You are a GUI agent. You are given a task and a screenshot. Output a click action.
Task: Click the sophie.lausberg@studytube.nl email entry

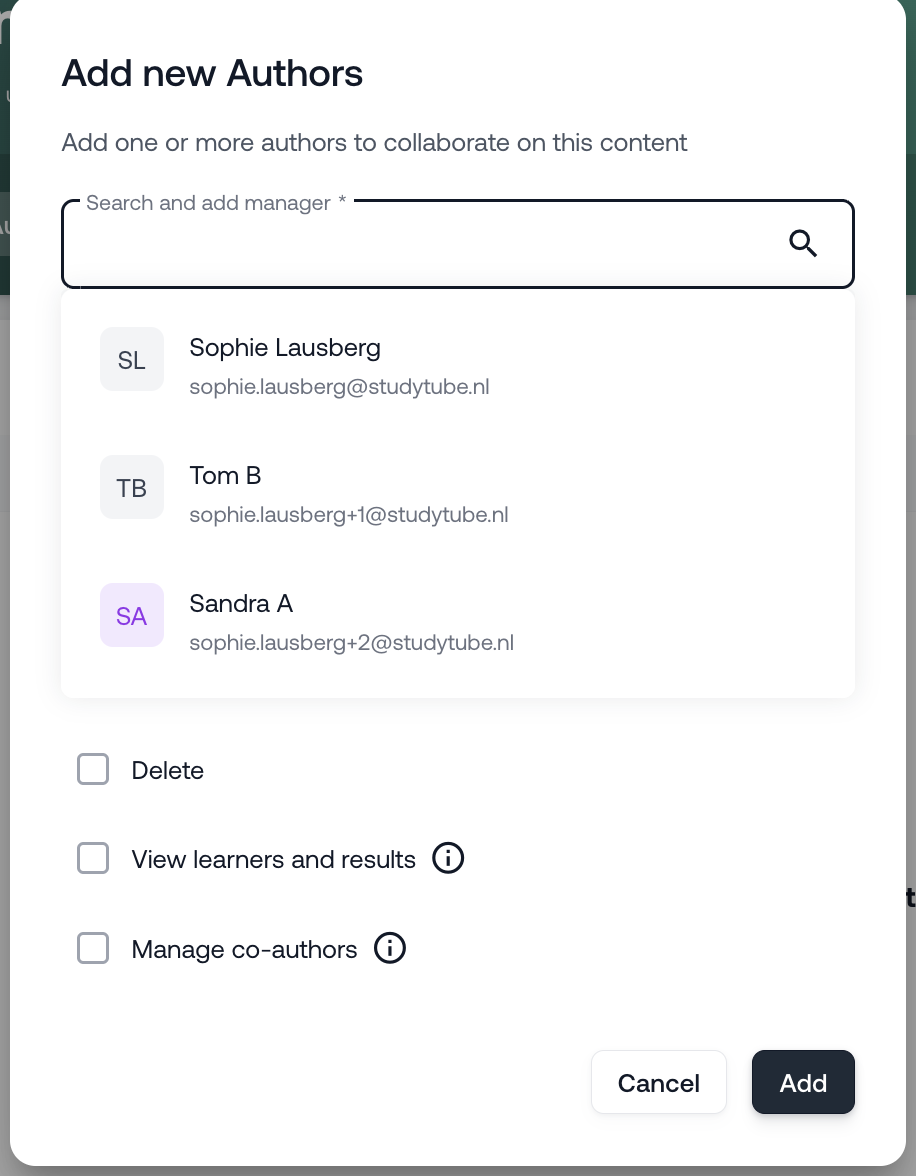point(339,387)
